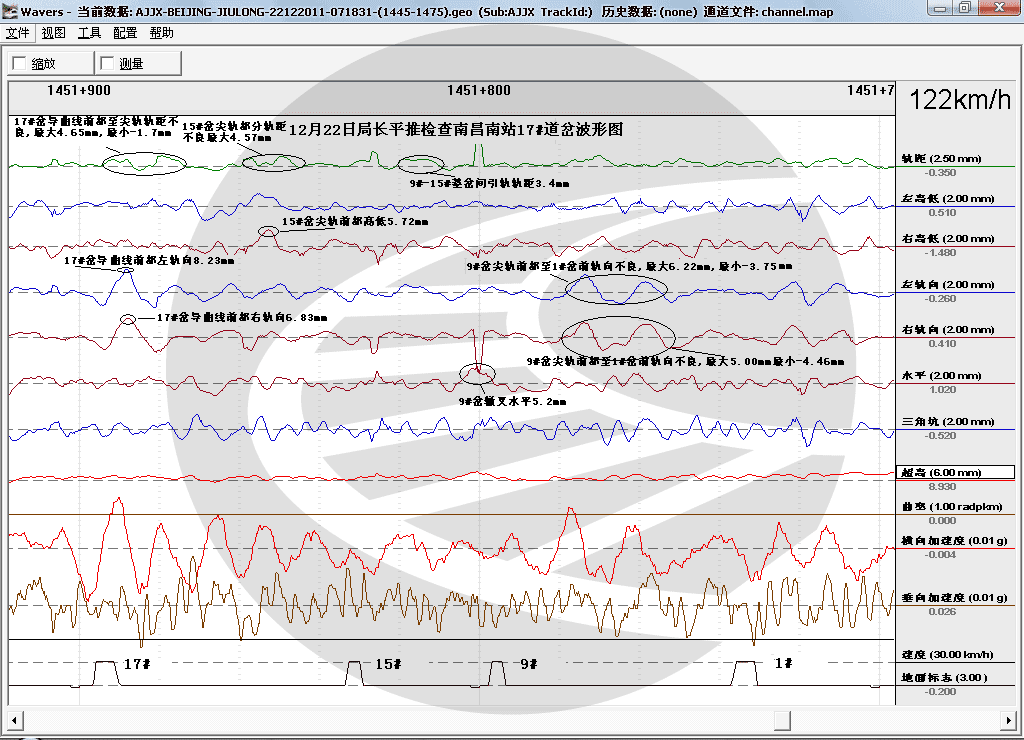The width and height of the screenshot is (1024, 740).
Task: Click the 15# switch marker on ground track
Action: coord(388,664)
